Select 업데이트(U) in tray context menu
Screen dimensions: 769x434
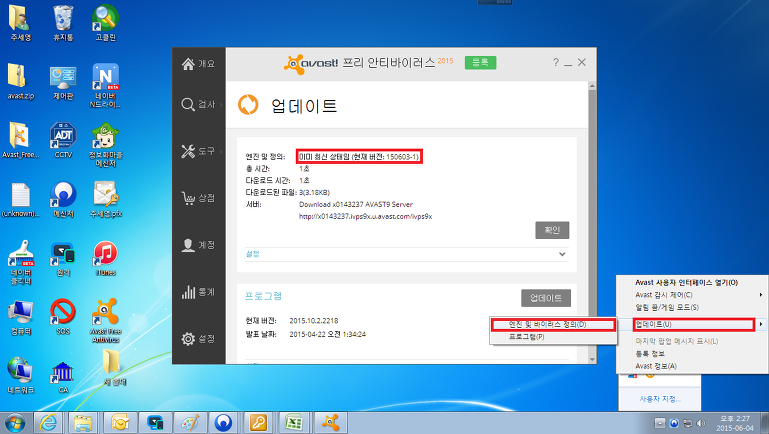coord(693,324)
